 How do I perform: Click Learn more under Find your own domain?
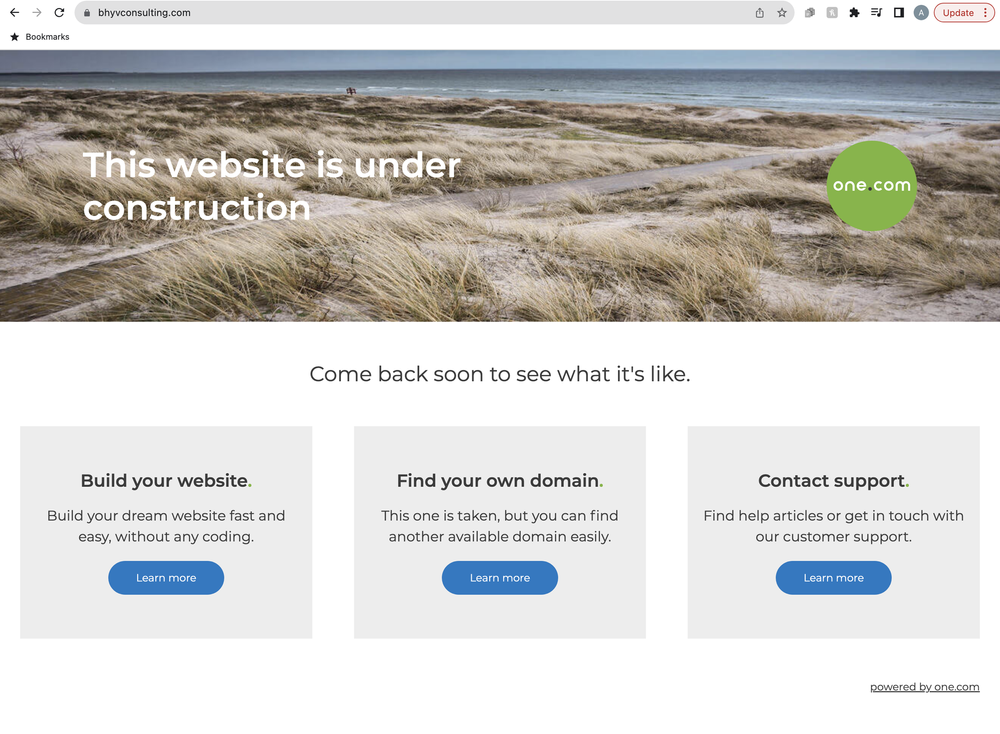(x=500, y=578)
